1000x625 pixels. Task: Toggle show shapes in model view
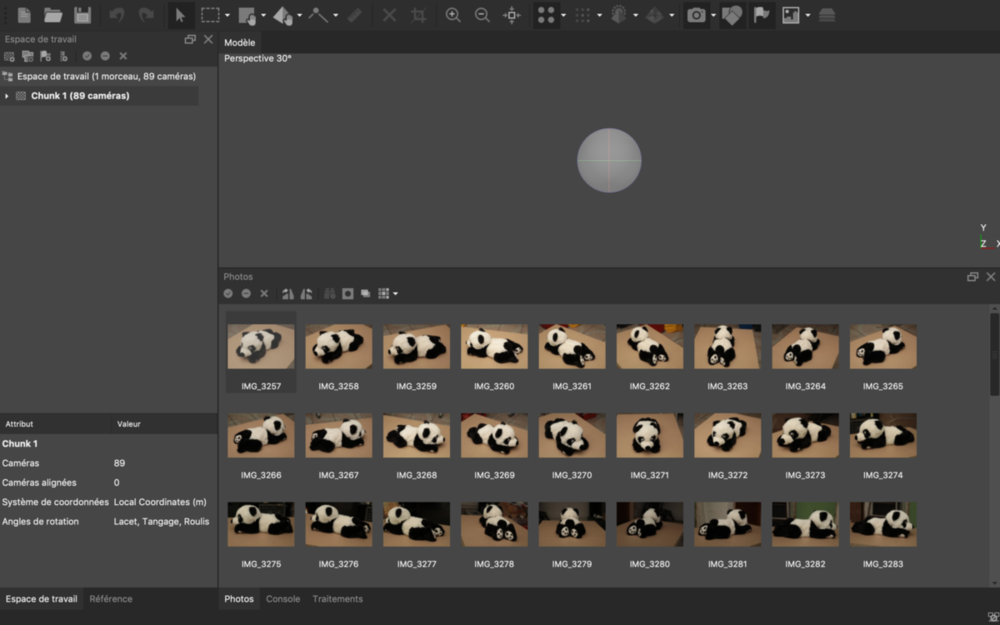732,15
